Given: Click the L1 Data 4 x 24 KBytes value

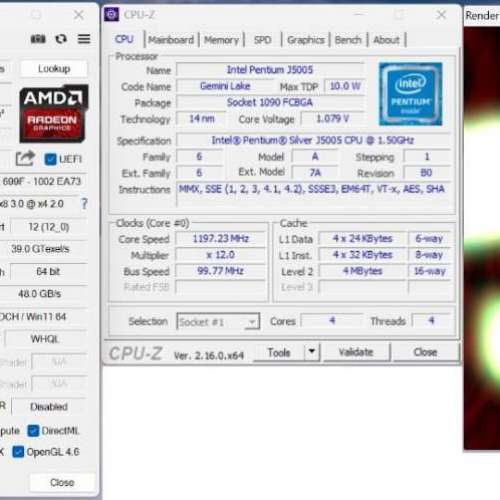Looking at the screenshot, I should click(362, 239).
